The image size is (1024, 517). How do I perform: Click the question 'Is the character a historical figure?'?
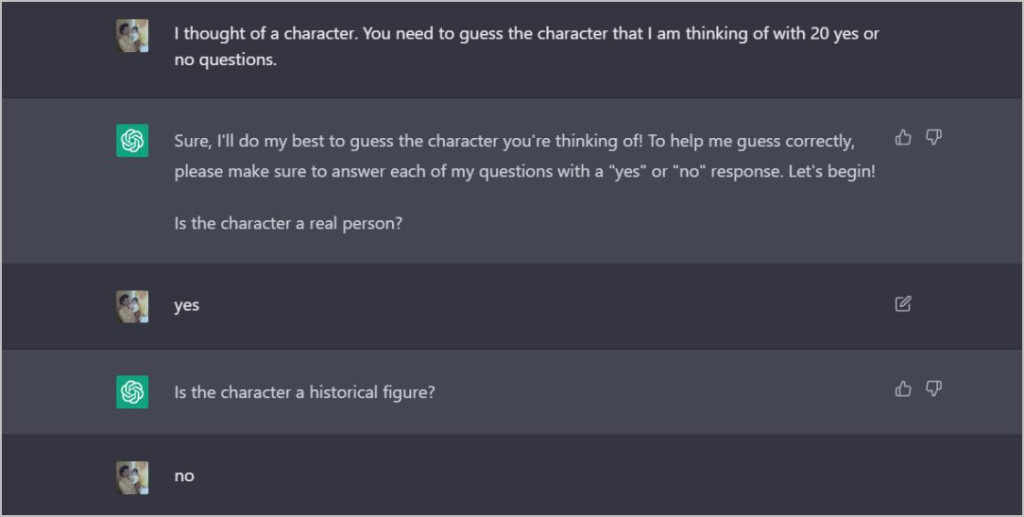pos(304,392)
